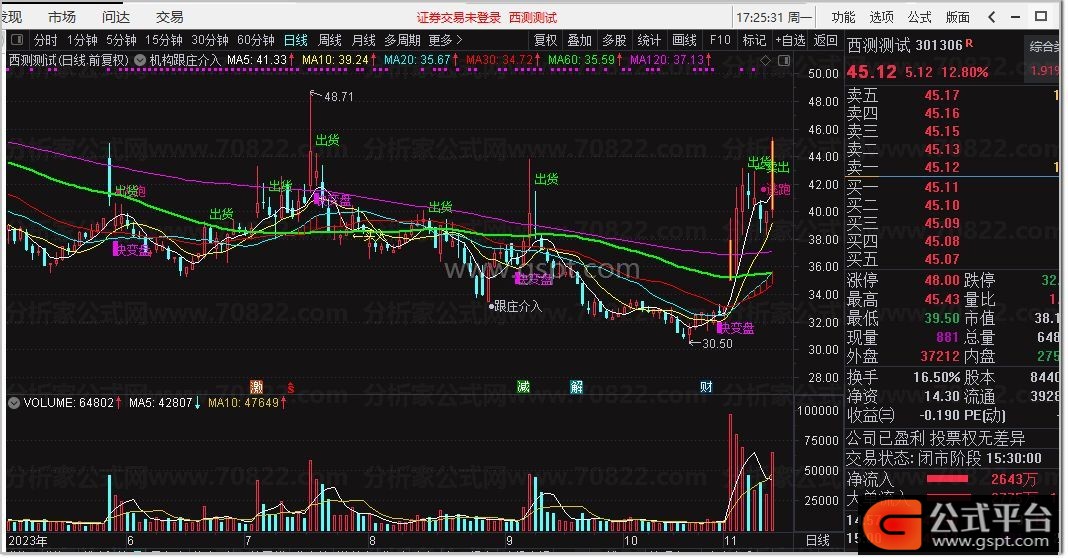Toggle the side panel icon beside diamond
This screenshot has width=1068, height=558.
[x=783, y=61]
